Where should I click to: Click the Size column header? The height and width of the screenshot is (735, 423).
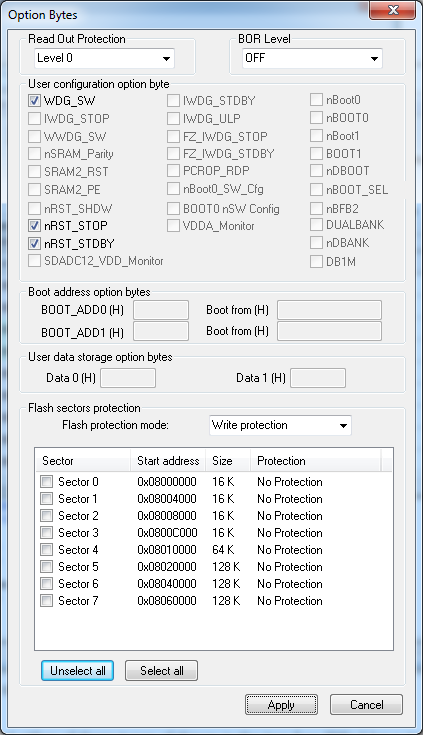tap(228, 461)
